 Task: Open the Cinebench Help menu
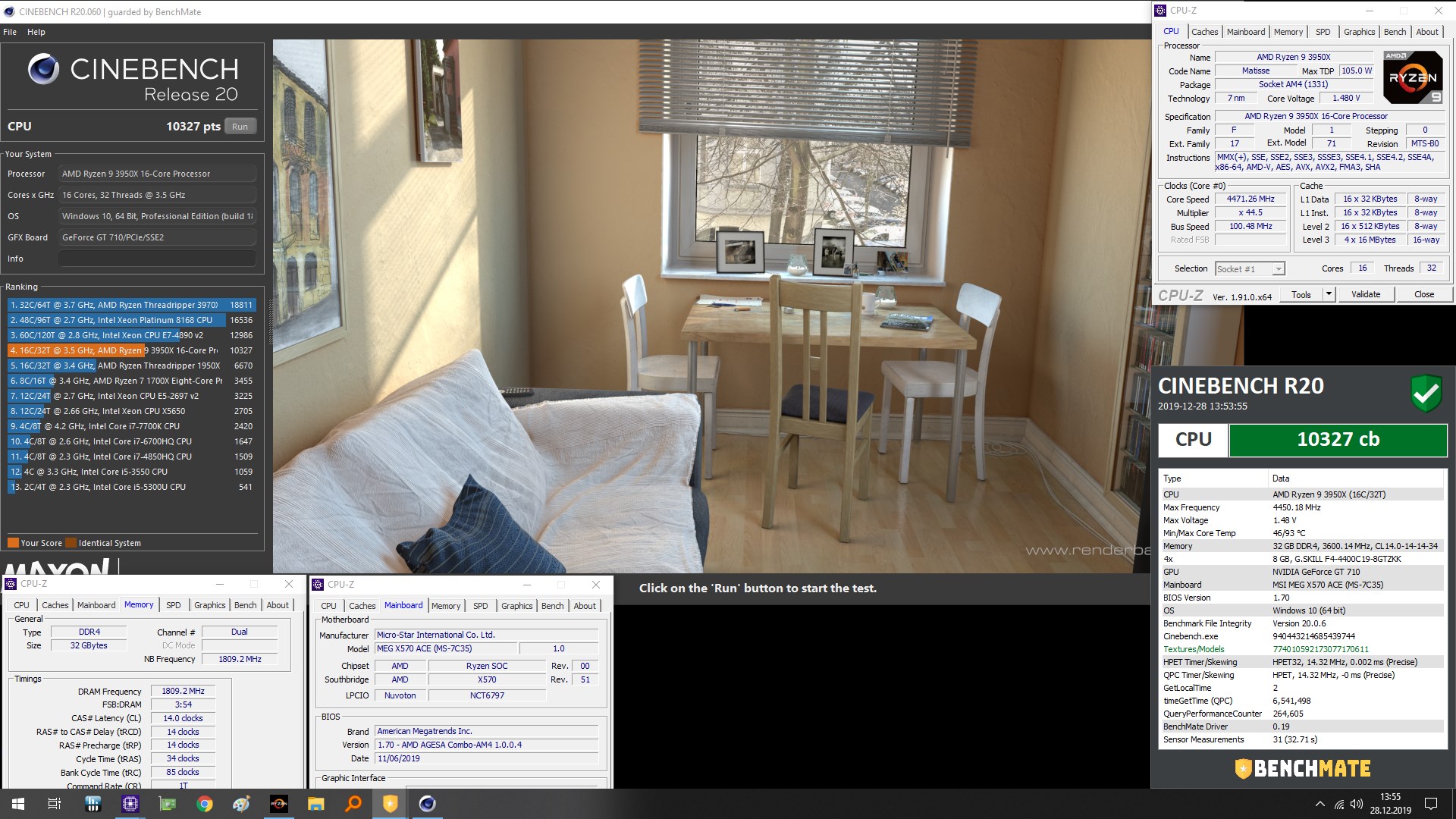(x=36, y=32)
